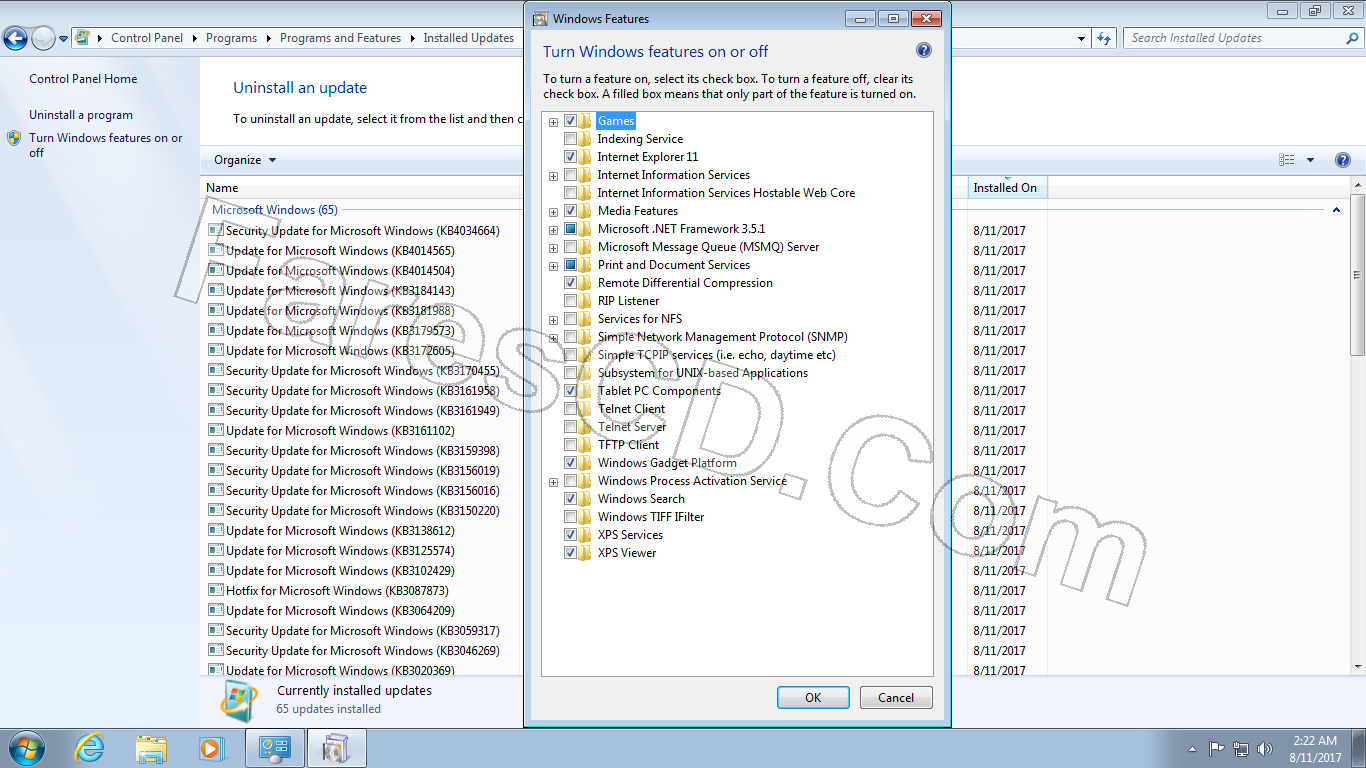This screenshot has height=768, width=1366.
Task: Click the Games folder icon
Action: pyautogui.click(x=585, y=121)
